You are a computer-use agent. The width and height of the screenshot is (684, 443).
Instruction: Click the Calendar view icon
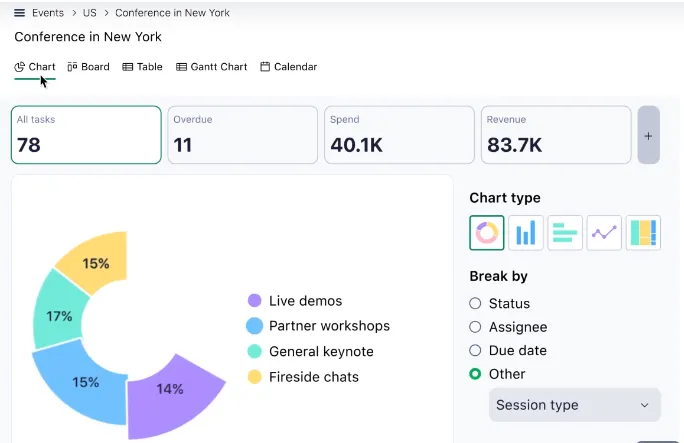[x=265, y=67]
